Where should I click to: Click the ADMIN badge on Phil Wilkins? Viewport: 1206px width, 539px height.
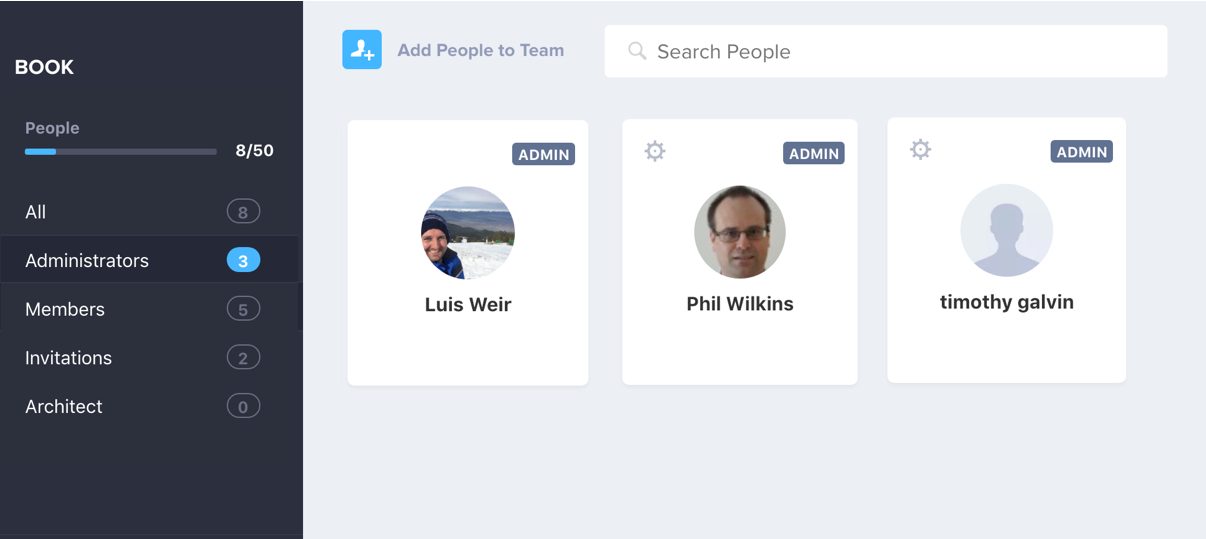pyautogui.click(x=814, y=153)
